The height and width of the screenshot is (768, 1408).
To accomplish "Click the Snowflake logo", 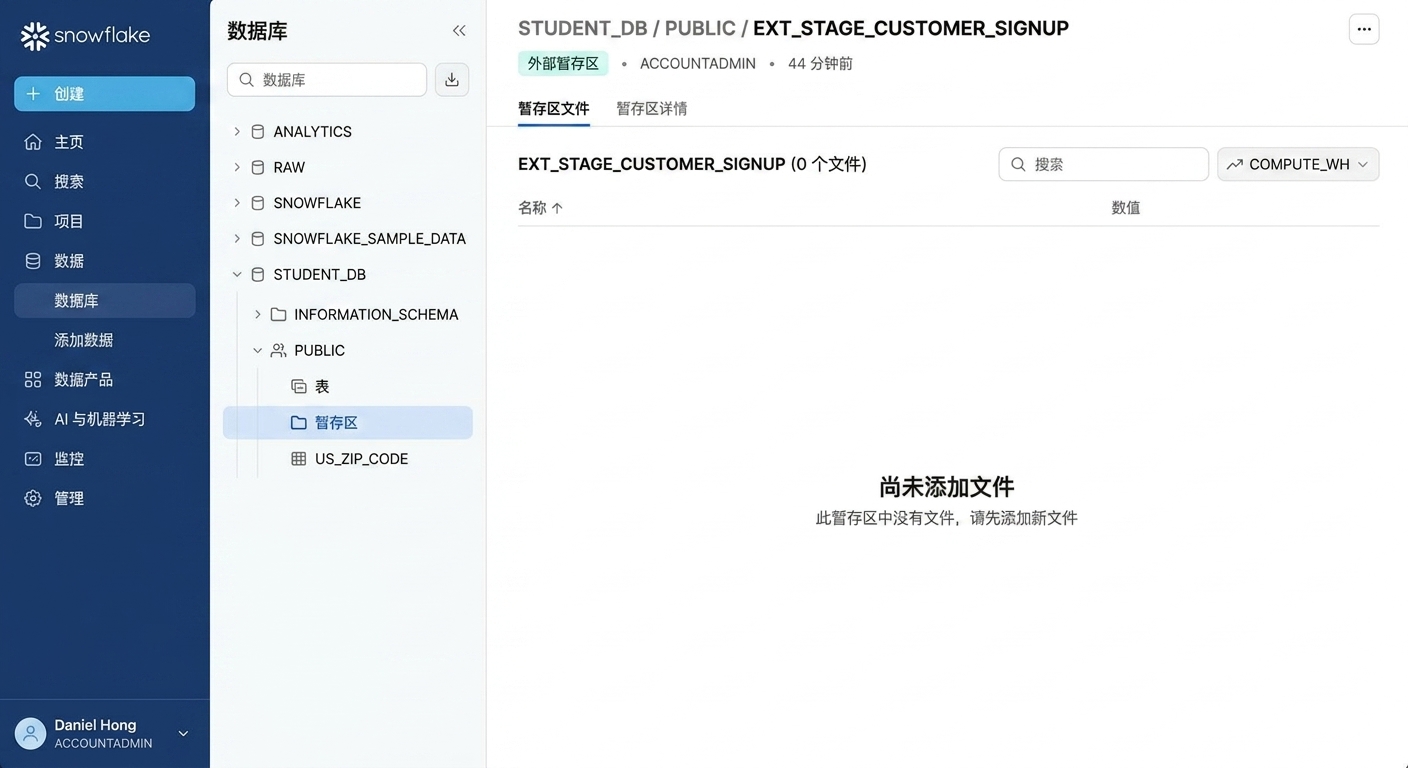I will point(85,36).
